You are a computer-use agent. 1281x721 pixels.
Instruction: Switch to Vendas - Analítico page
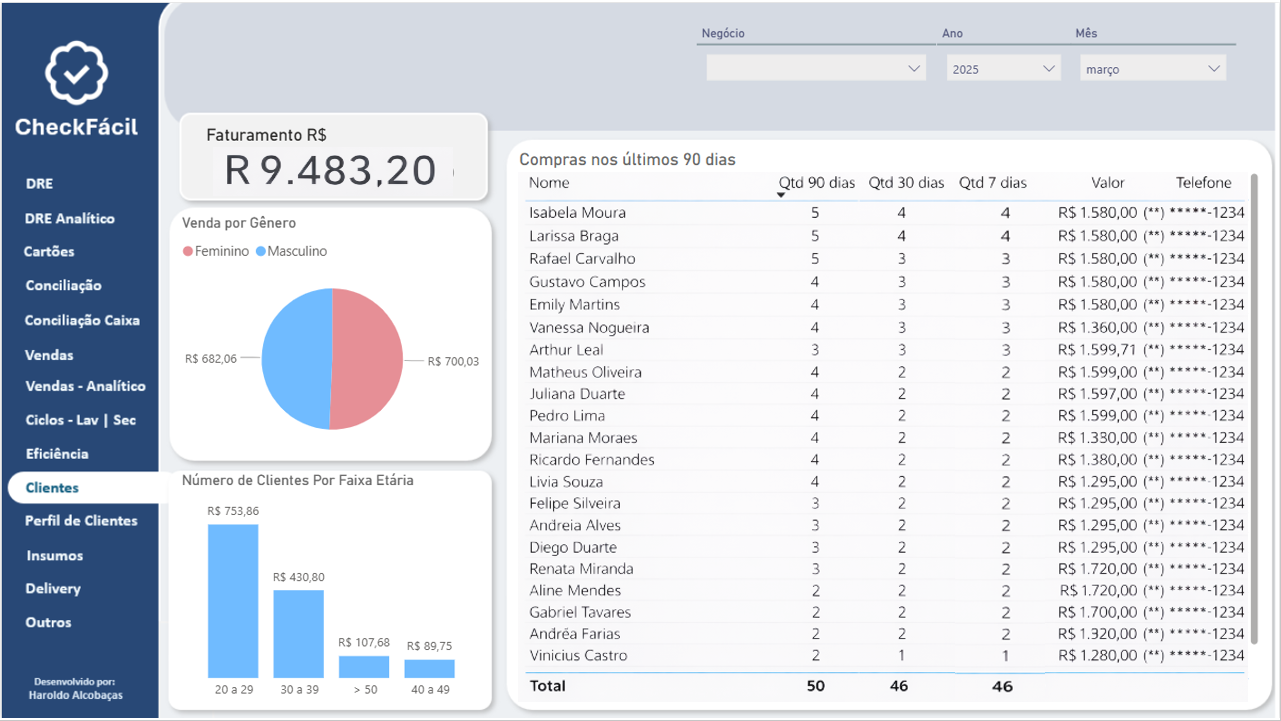click(x=85, y=386)
